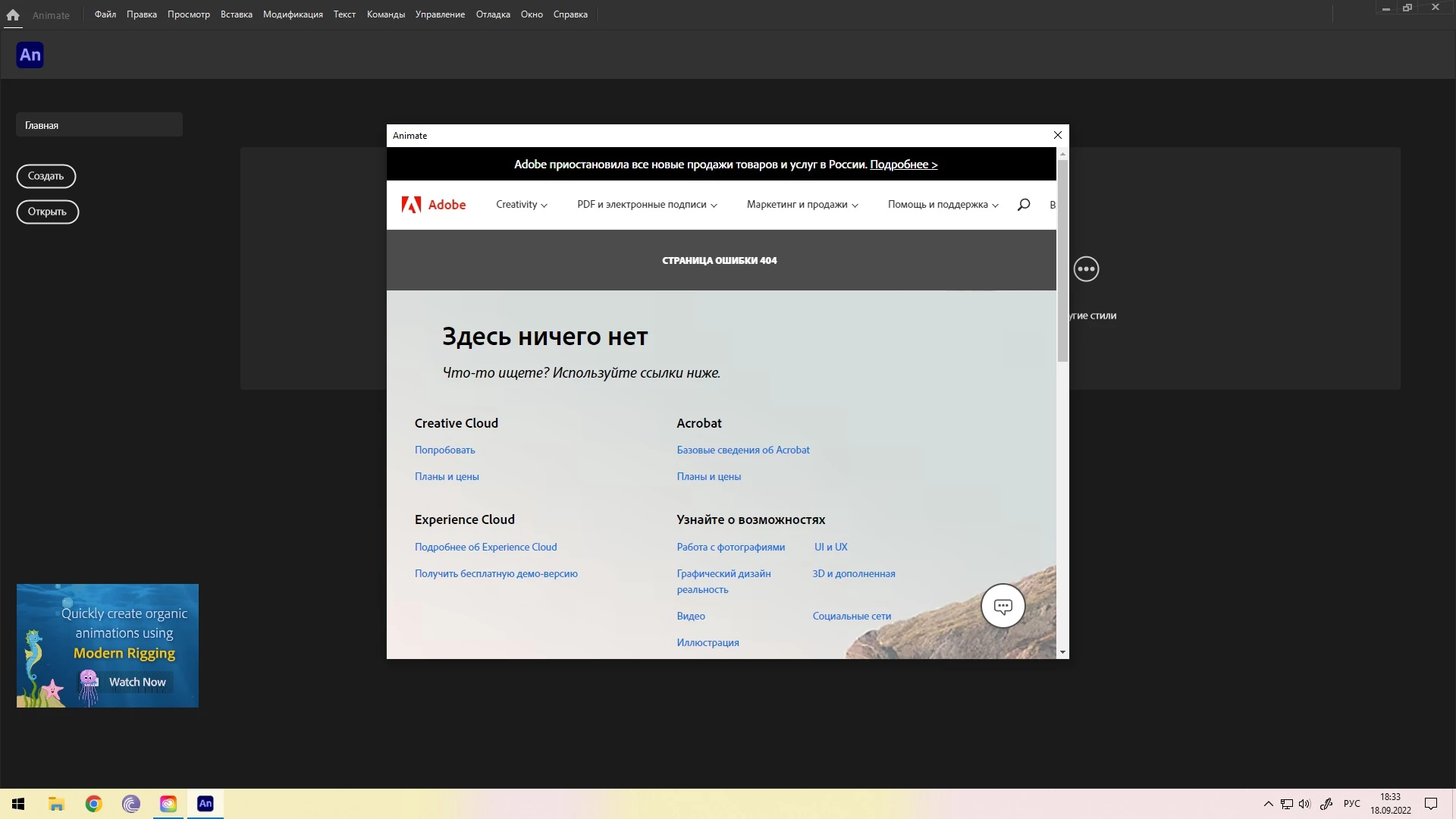Open the Файл menu

(105, 14)
